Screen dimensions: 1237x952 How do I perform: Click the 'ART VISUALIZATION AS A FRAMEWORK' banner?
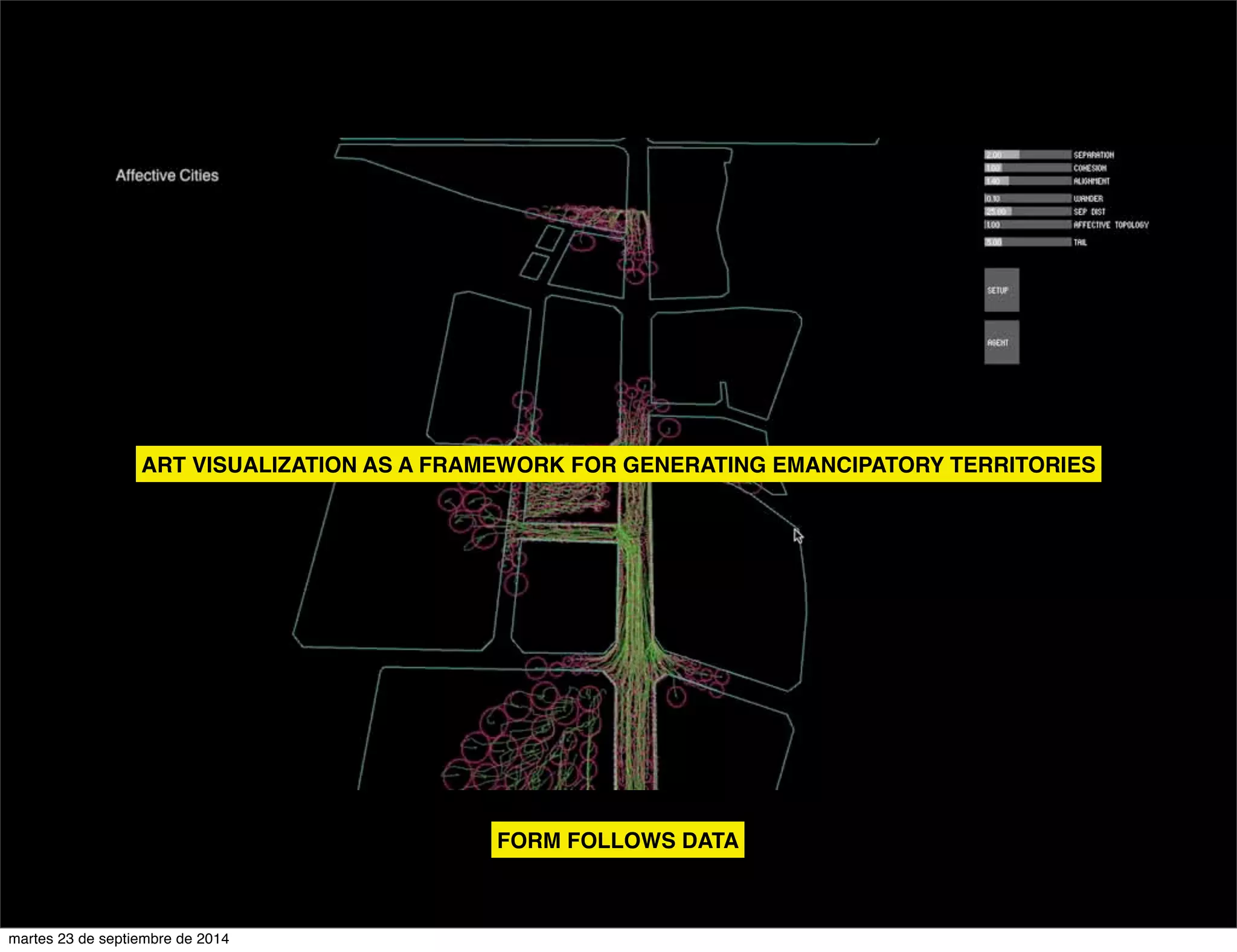[x=618, y=464]
